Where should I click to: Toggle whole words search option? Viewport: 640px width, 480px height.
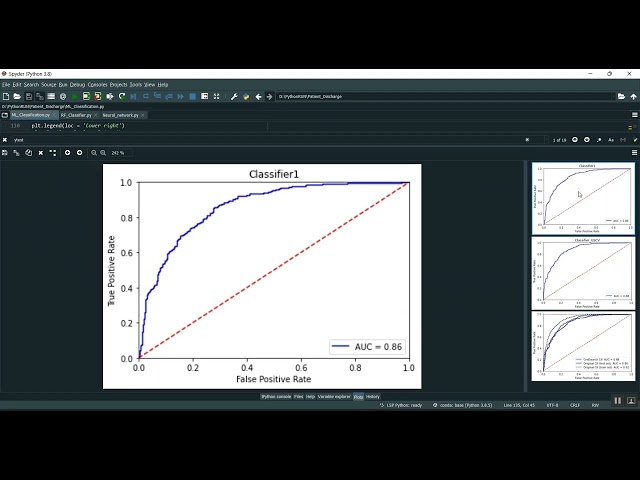623,140
